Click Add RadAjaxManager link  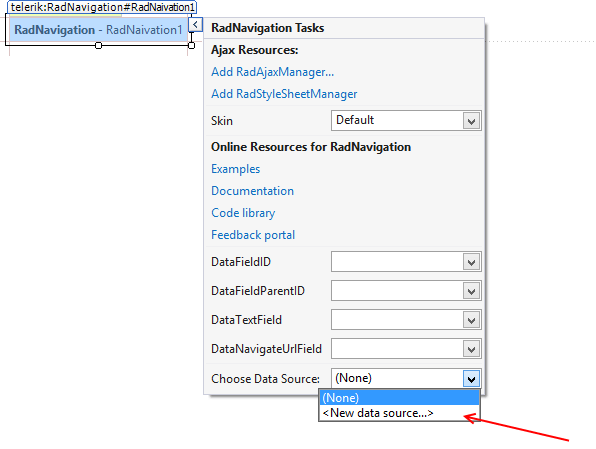click(273, 72)
